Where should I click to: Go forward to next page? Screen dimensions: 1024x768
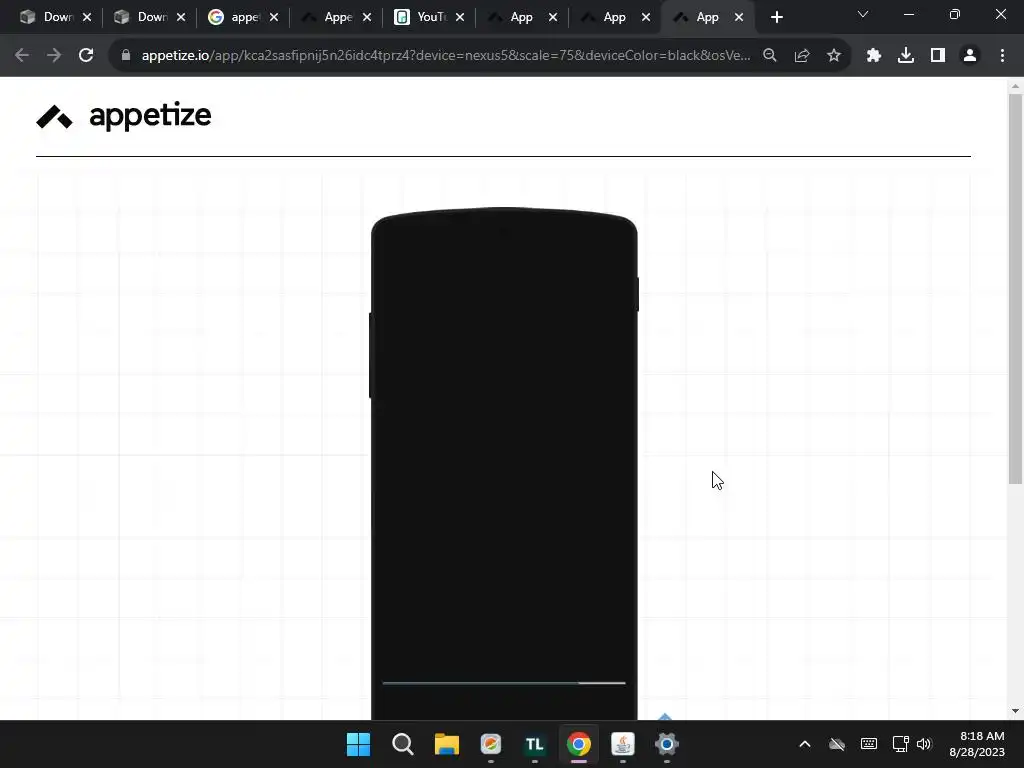54,56
